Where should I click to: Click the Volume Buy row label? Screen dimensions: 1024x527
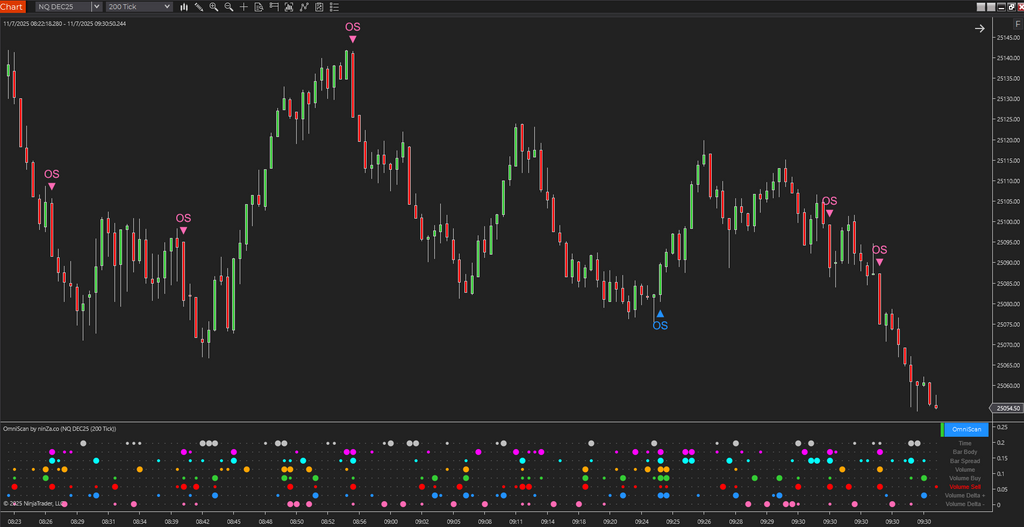(x=965, y=478)
